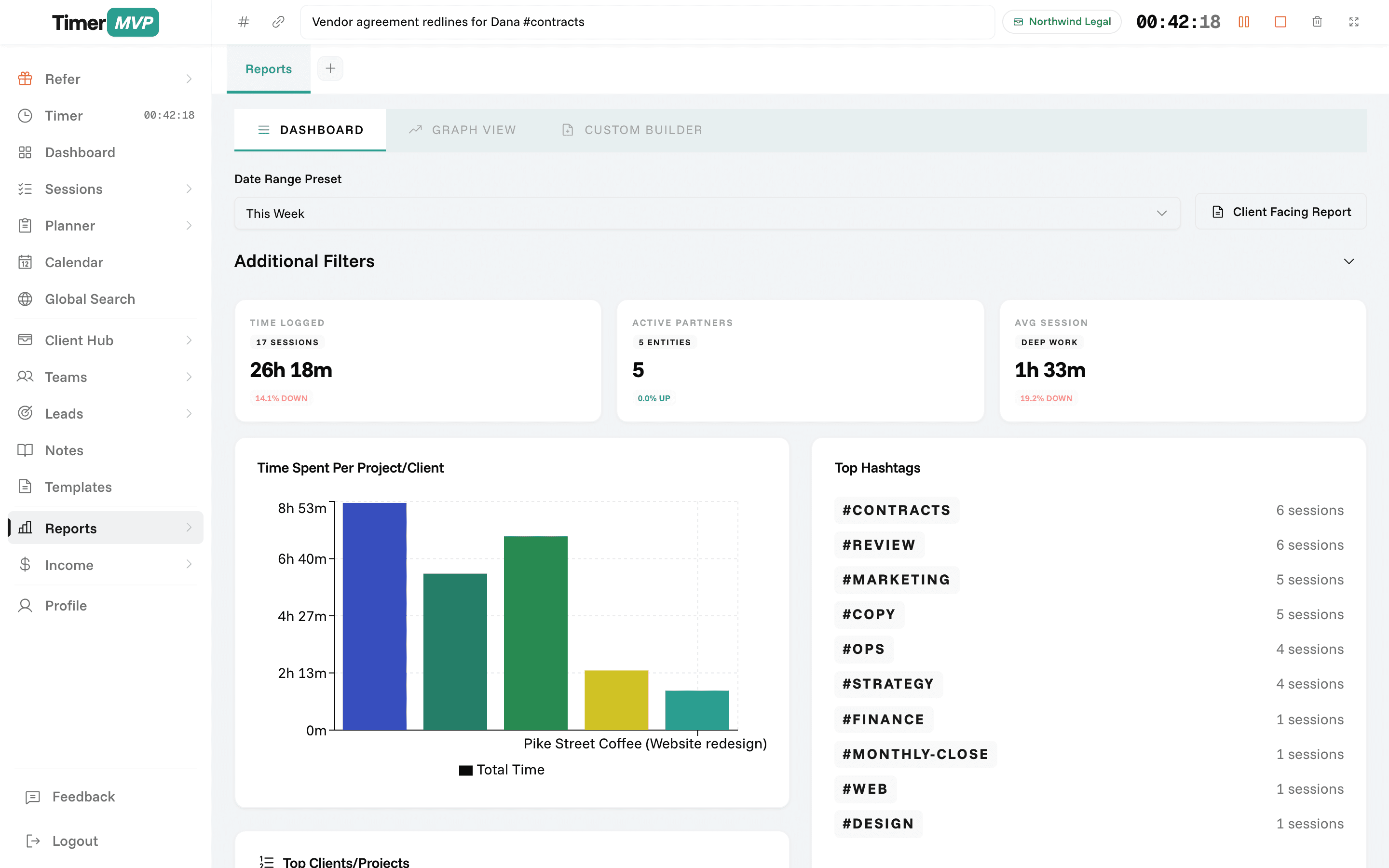
Task: Open Timer in the sidebar
Action: pos(106,115)
